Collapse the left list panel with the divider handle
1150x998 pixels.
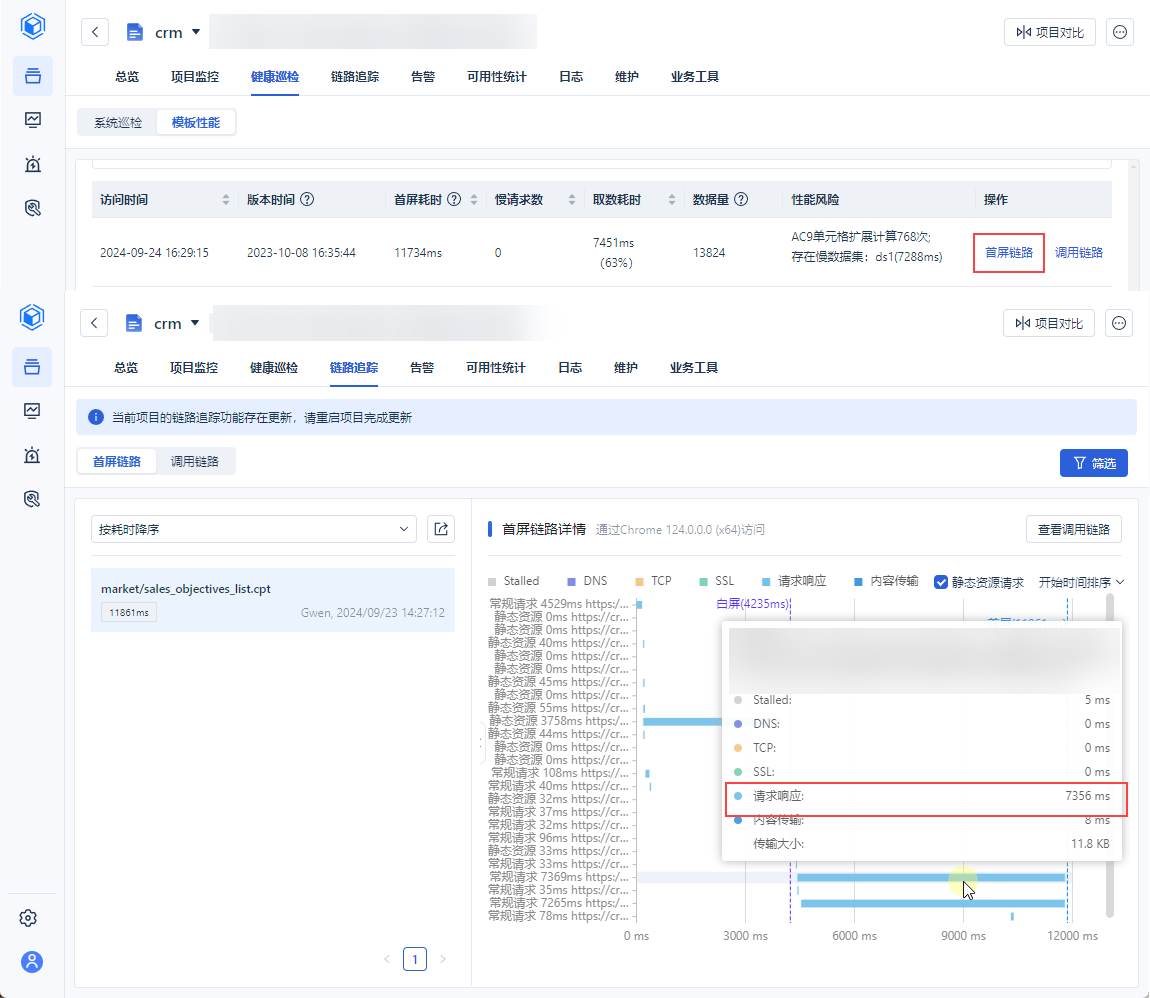pos(481,743)
